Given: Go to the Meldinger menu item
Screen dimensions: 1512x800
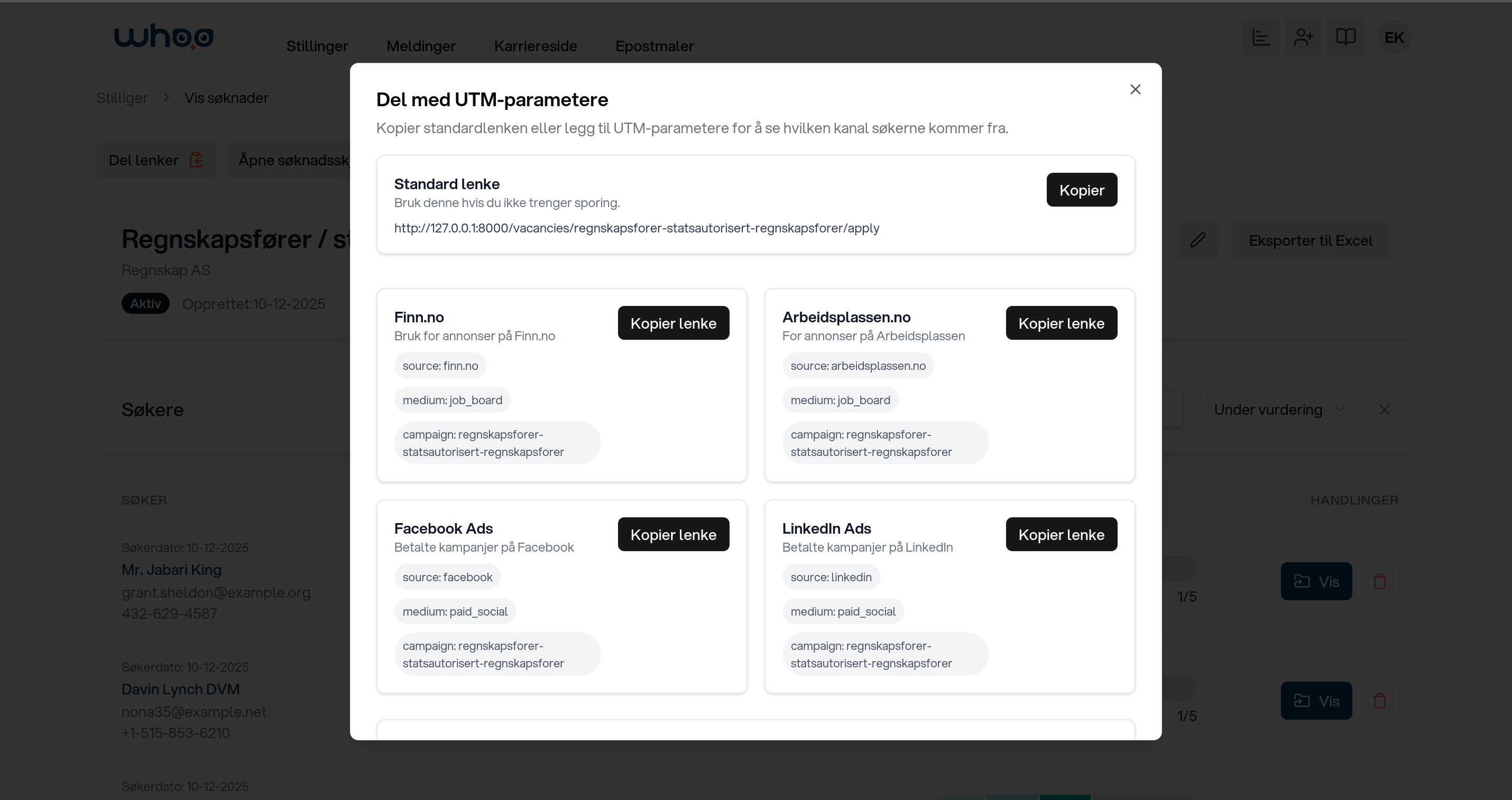Looking at the screenshot, I should pyautogui.click(x=421, y=46).
